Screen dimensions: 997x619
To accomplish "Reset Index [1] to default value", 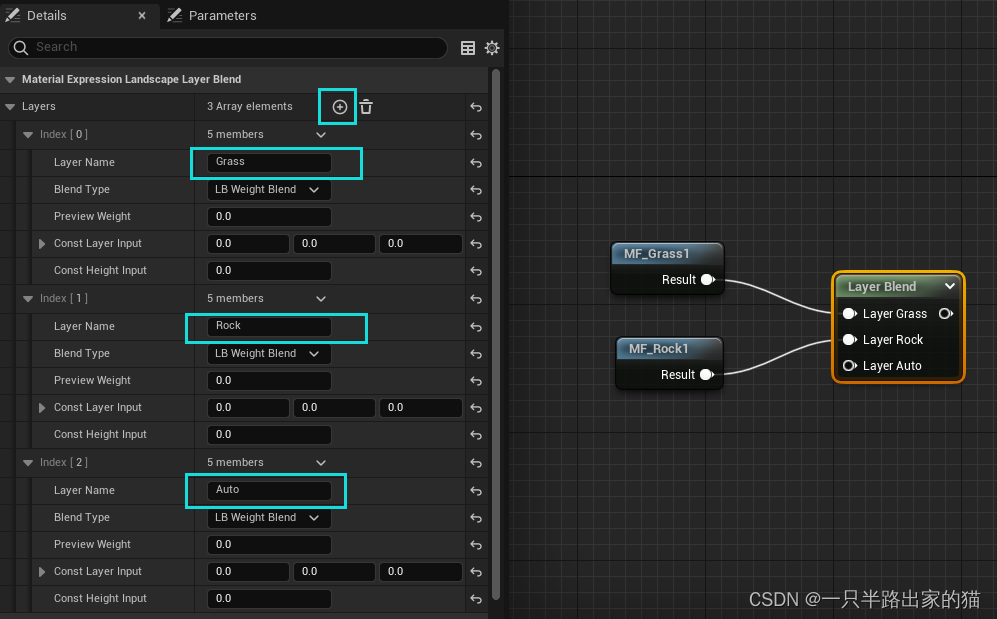I will click(476, 299).
